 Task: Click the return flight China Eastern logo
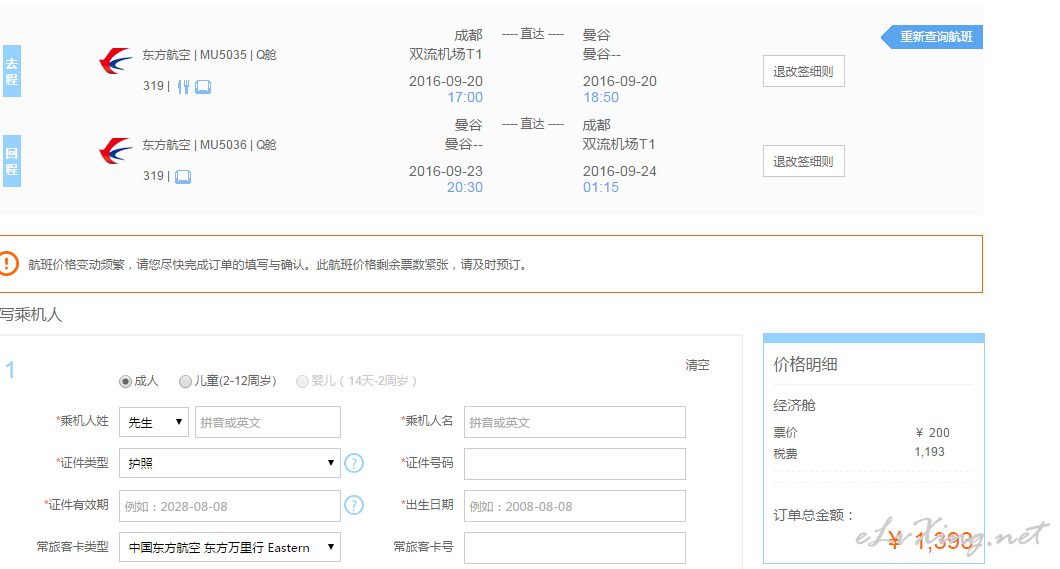coord(115,151)
